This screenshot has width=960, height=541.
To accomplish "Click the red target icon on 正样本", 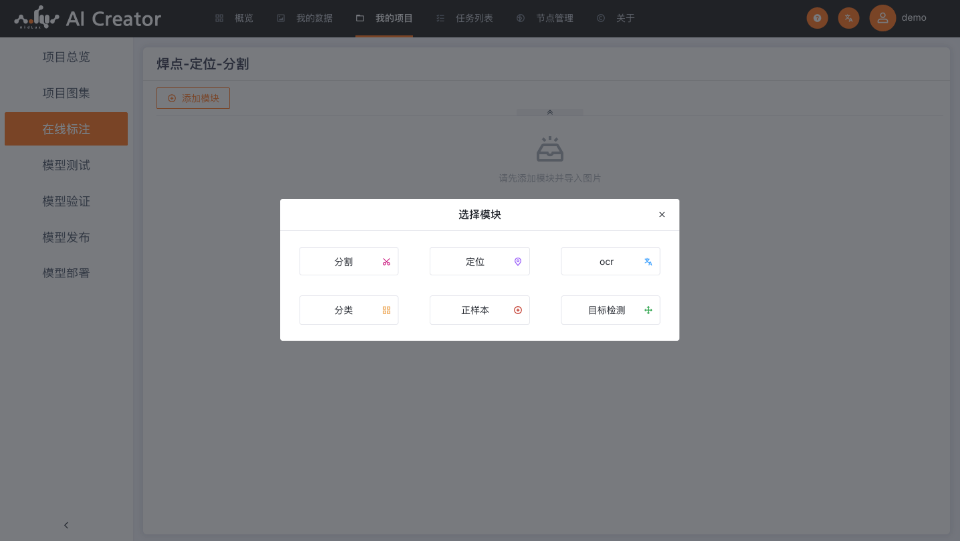I will pos(518,310).
